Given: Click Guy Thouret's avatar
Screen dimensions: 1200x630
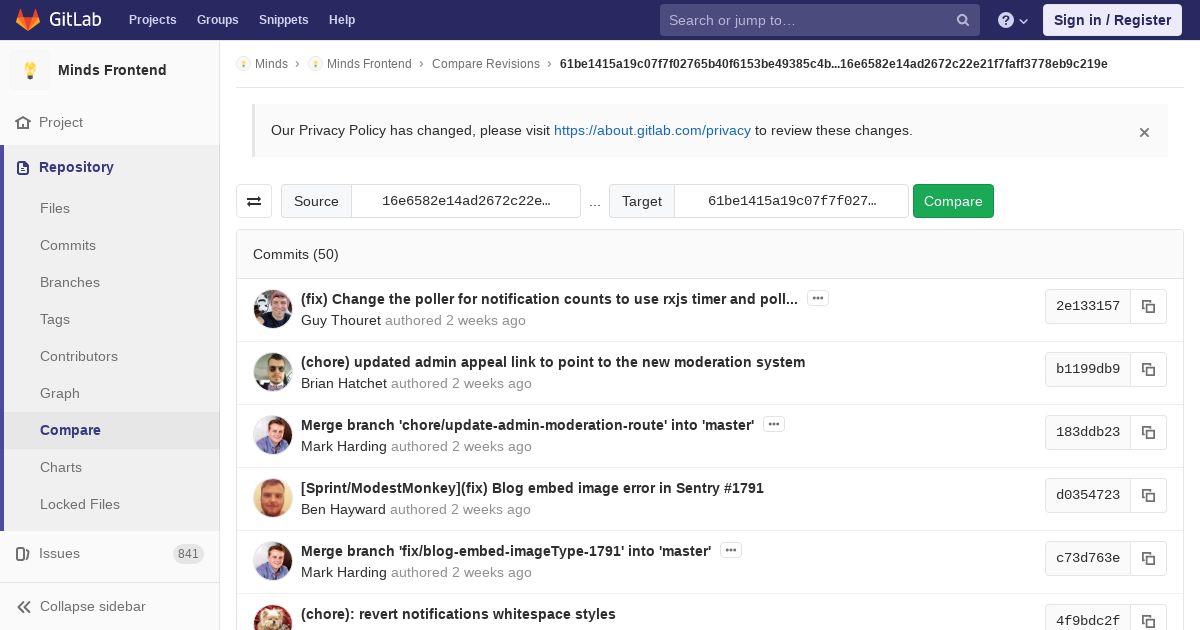Looking at the screenshot, I should [273, 309].
